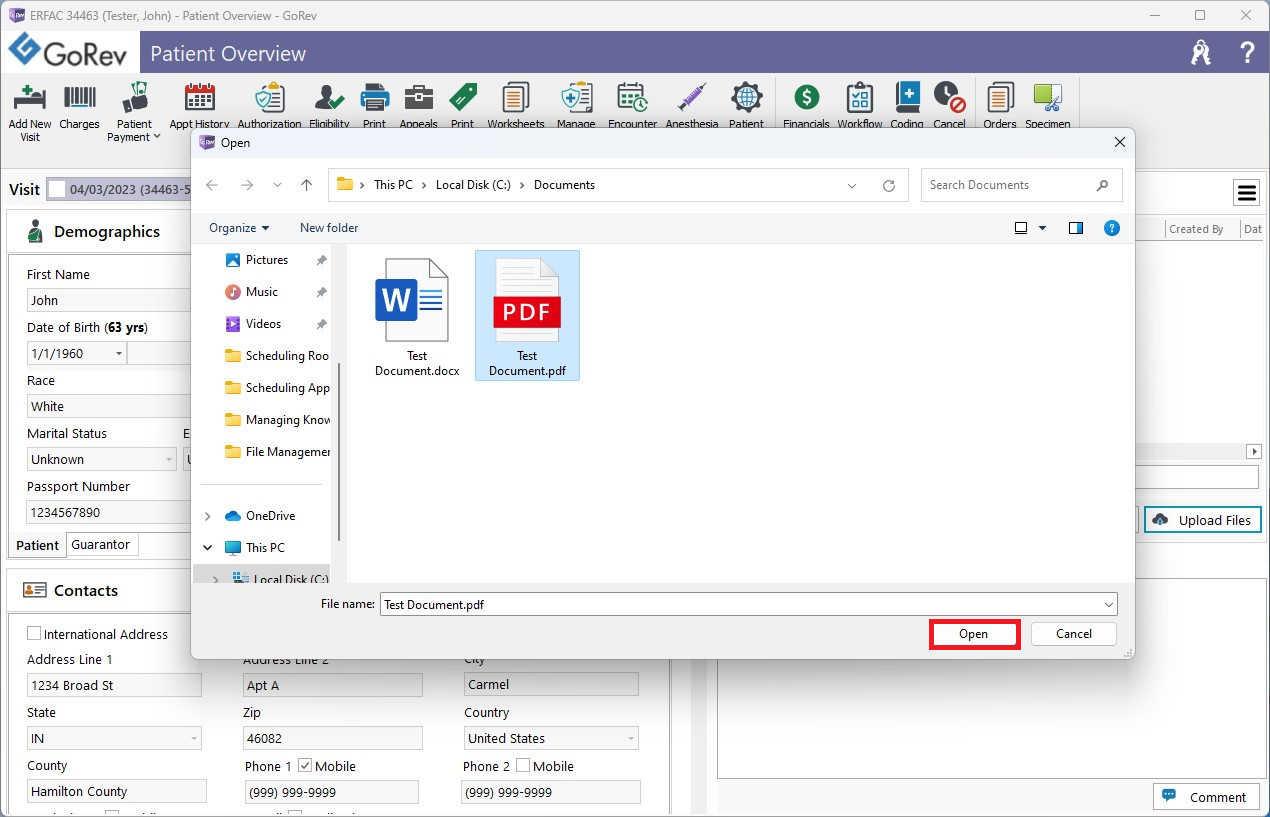Open the Authorization shield tool
The width and height of the screenshot is (1270, 817).
[x=269, y=106]
